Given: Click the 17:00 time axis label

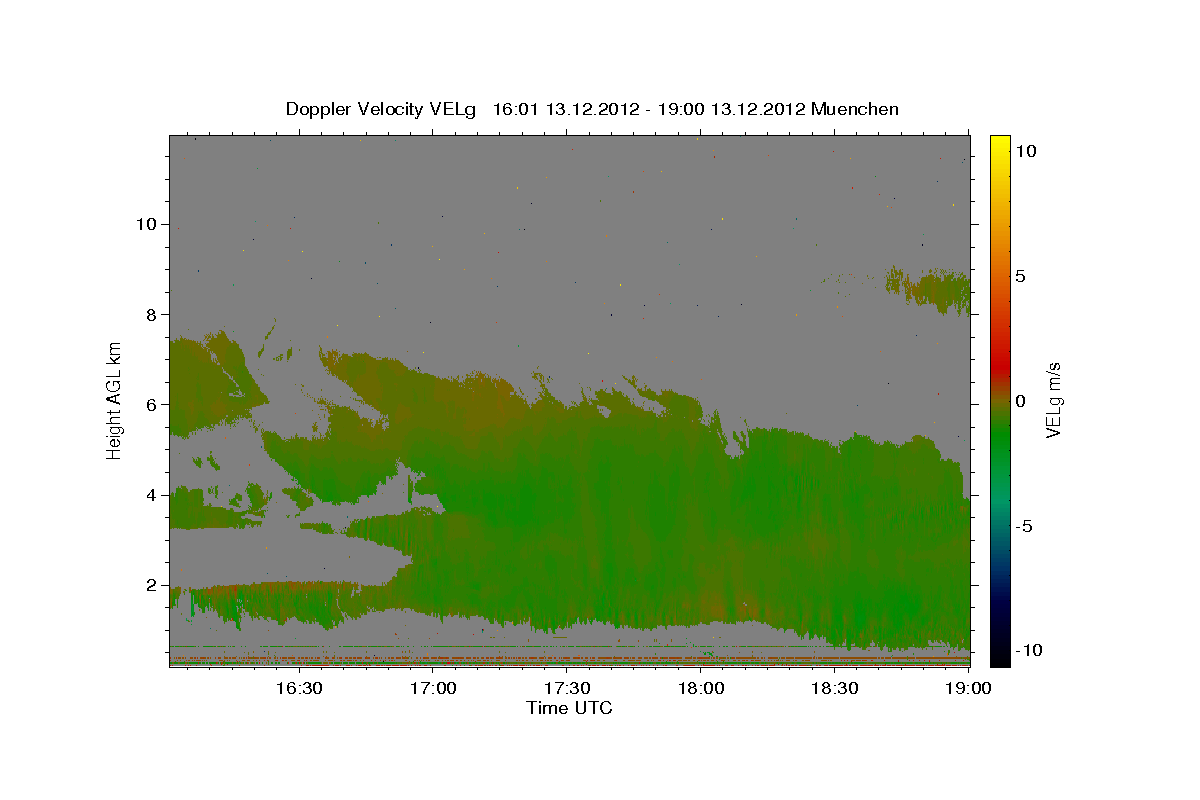Looking at the screenshot, I should coord(433,688).
